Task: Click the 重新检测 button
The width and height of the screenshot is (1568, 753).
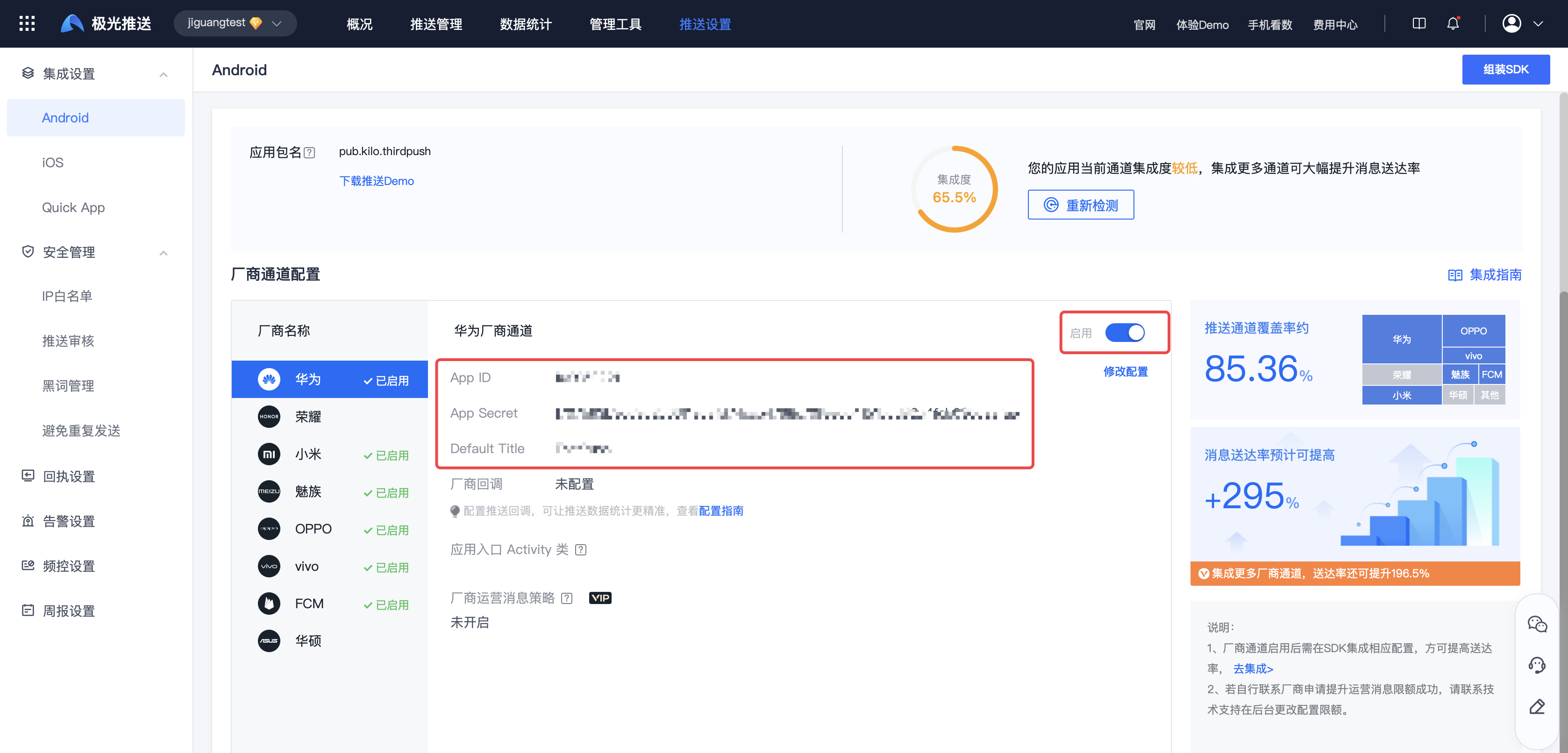Action: coord(1080,205)
